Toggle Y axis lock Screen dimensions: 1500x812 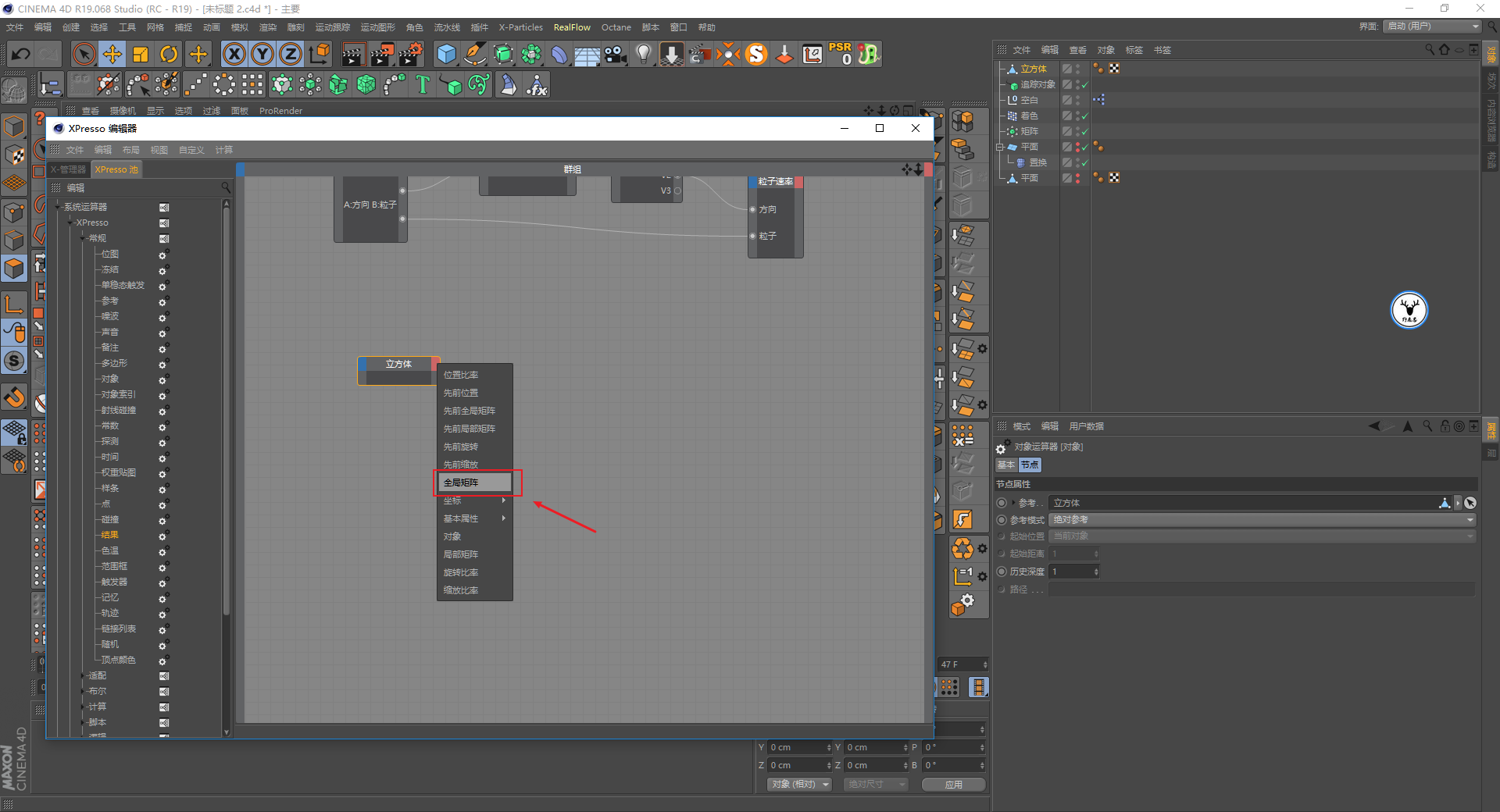click(262, 54)
